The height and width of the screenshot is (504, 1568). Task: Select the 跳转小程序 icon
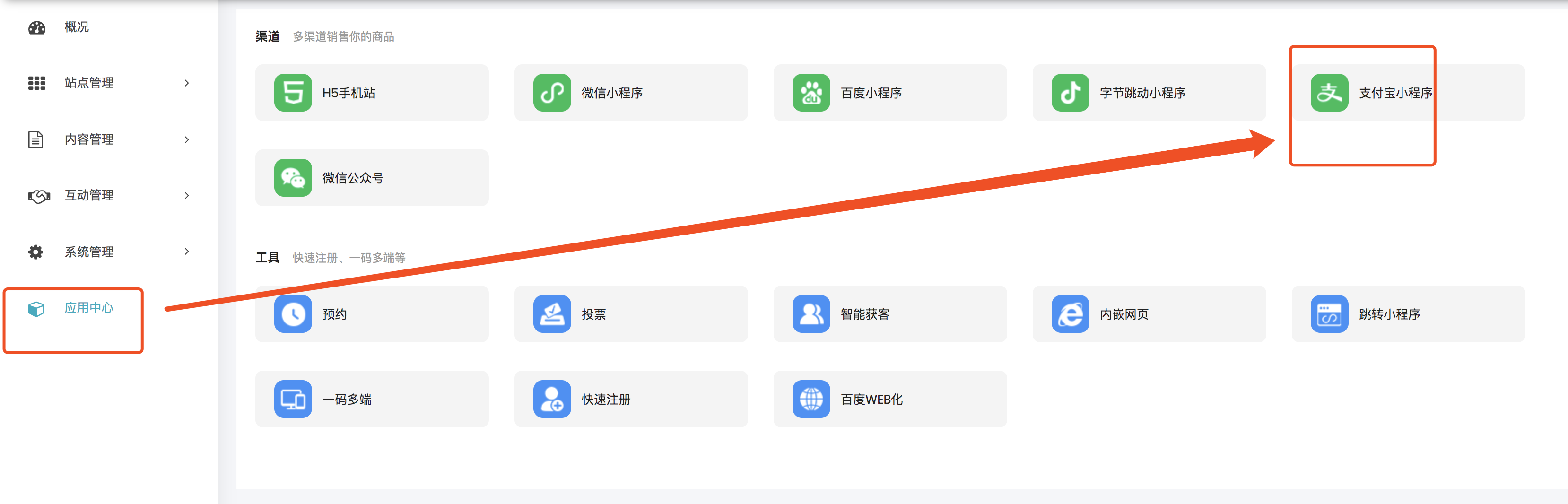1329,314
